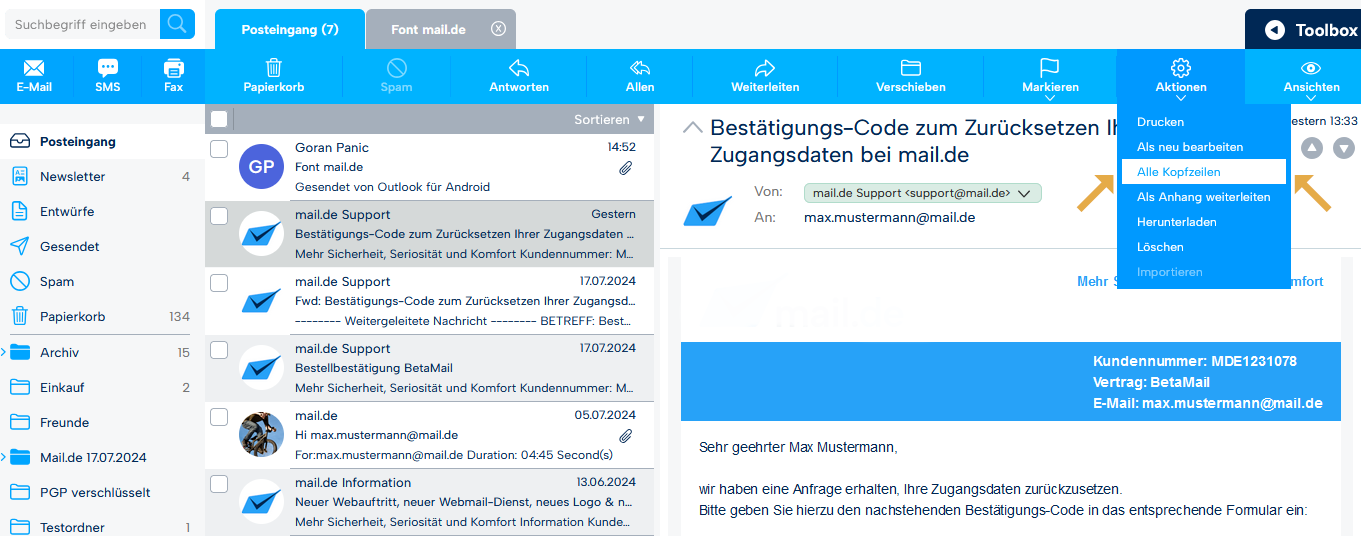Tick checkbox for the Fwd: Bestätigungs-Code email
The width and height of the screenshot is (1361, 536).
(219, 283)
